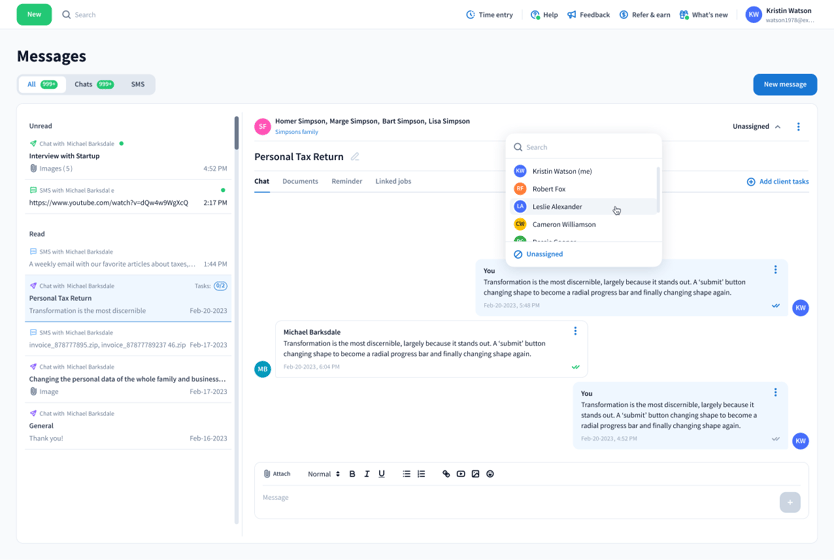The width and height of the screenshot is (834, 560).
Task: Click the assignee Search field
Action: 583,147
